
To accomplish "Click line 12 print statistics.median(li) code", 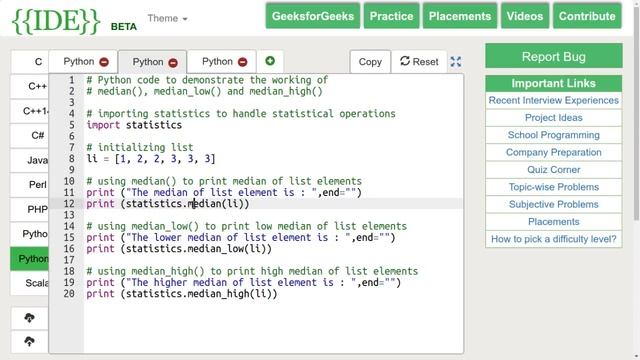I will (167, 204).
